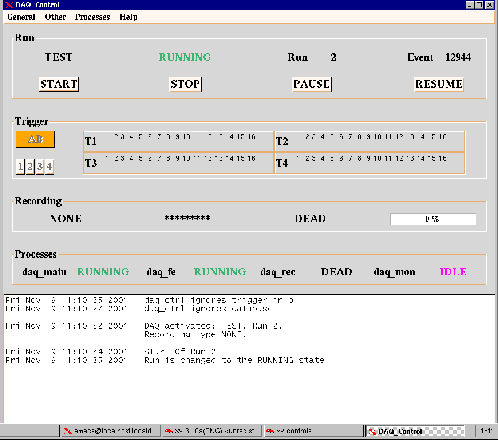Pause the run using PAUSE
This screenshot has height=440, width=498.
click(312, 84)
